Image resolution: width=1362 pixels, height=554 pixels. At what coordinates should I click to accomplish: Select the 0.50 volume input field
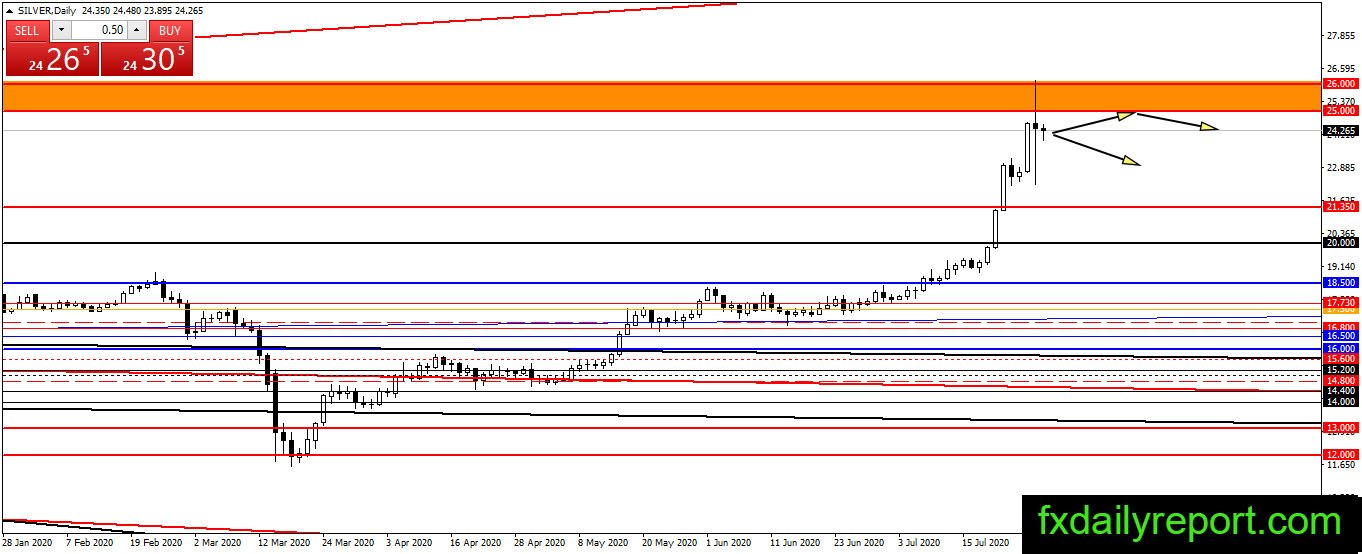click(99, 30)
